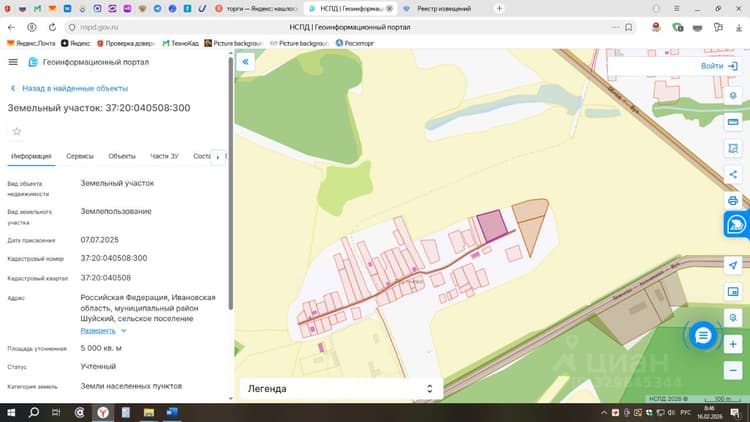Viewport: 750px width, 422px height.
Task: Go back with browser back arrow
Action: [x=11, y=27]
